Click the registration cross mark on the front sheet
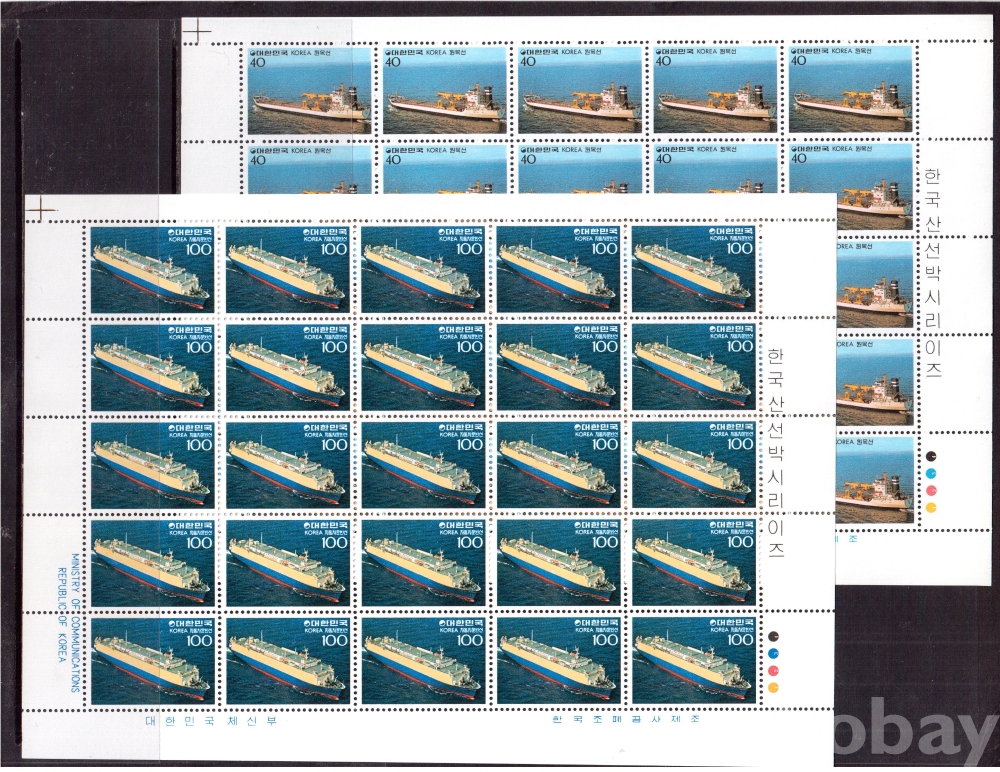This screenshot has height=772, width=1000. pyautogui.click(x=41, y=208)
